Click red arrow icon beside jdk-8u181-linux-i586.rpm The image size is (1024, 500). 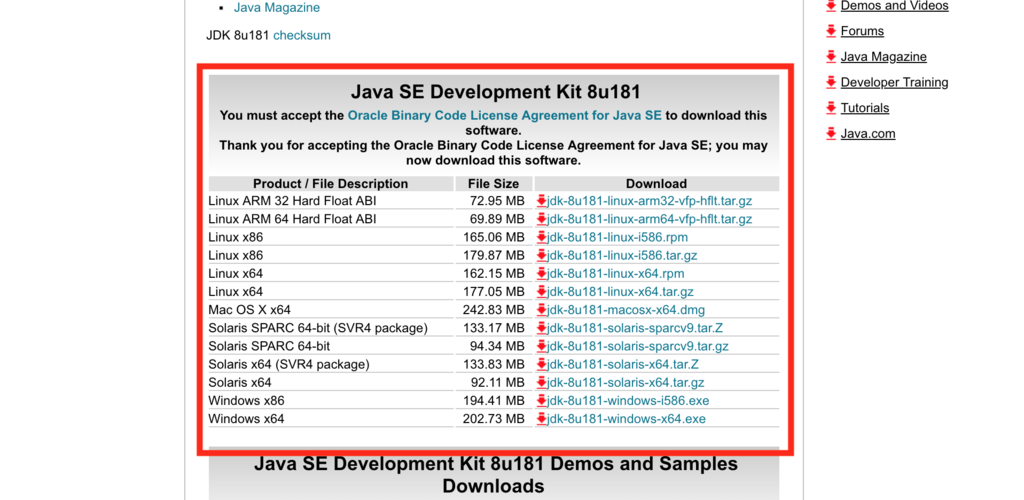[541, 238]
